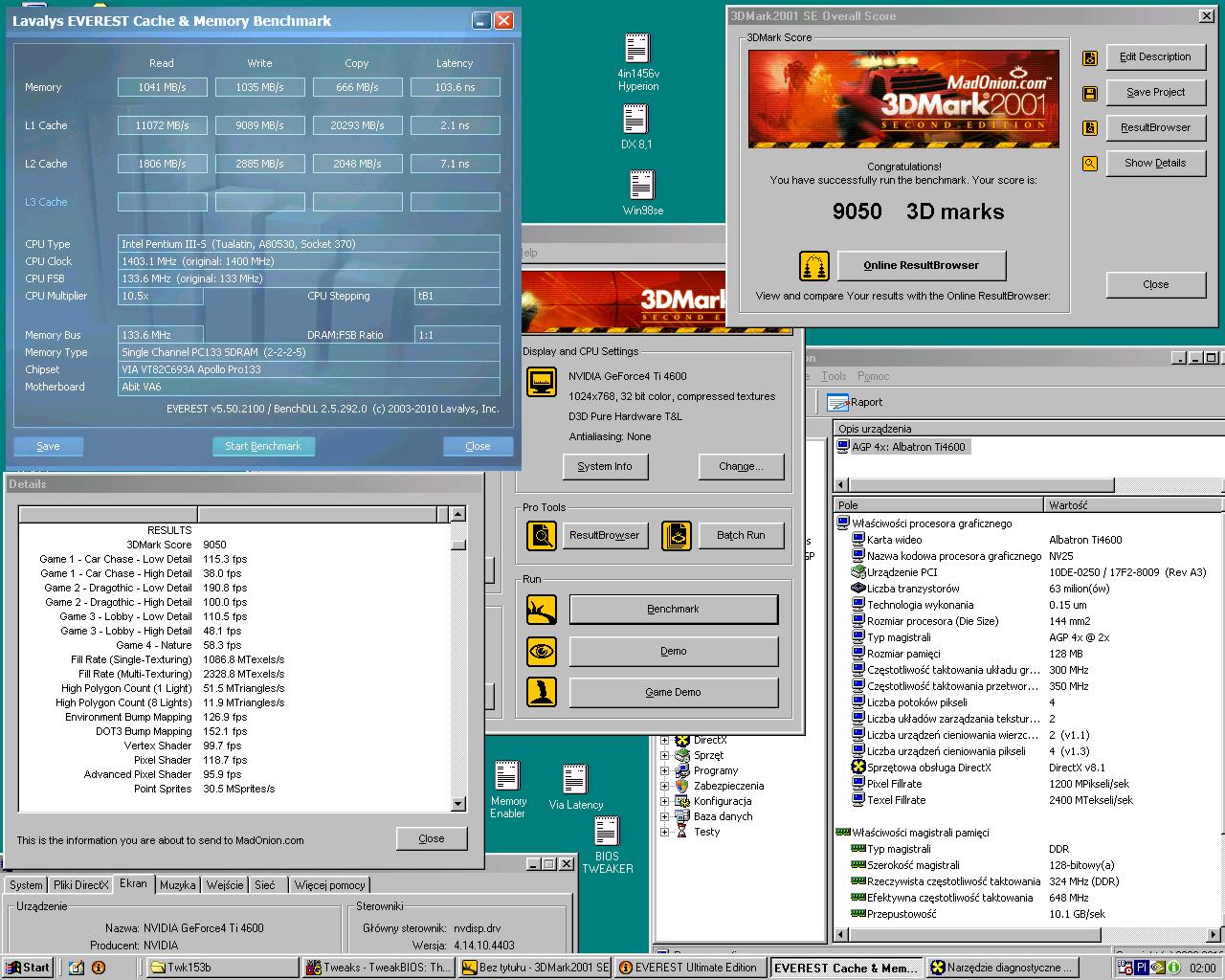Screen dimensions: 1225x980
Task: Click the monitor icon in Display and CPU Settings
Action: pyautogui.click(x=542, y=383)
